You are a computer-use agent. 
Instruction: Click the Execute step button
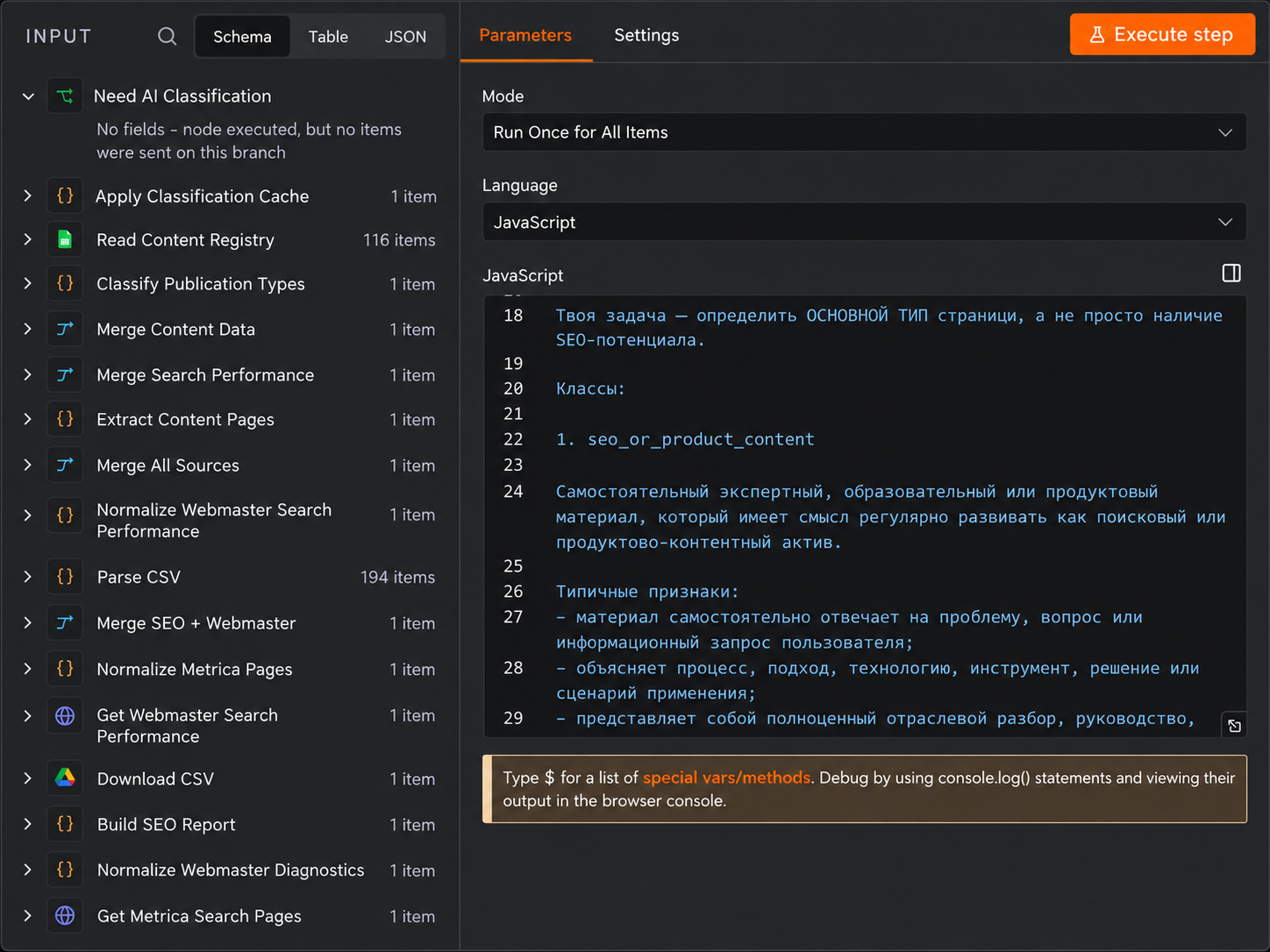pyautogui.click(x=1162, y=34)
